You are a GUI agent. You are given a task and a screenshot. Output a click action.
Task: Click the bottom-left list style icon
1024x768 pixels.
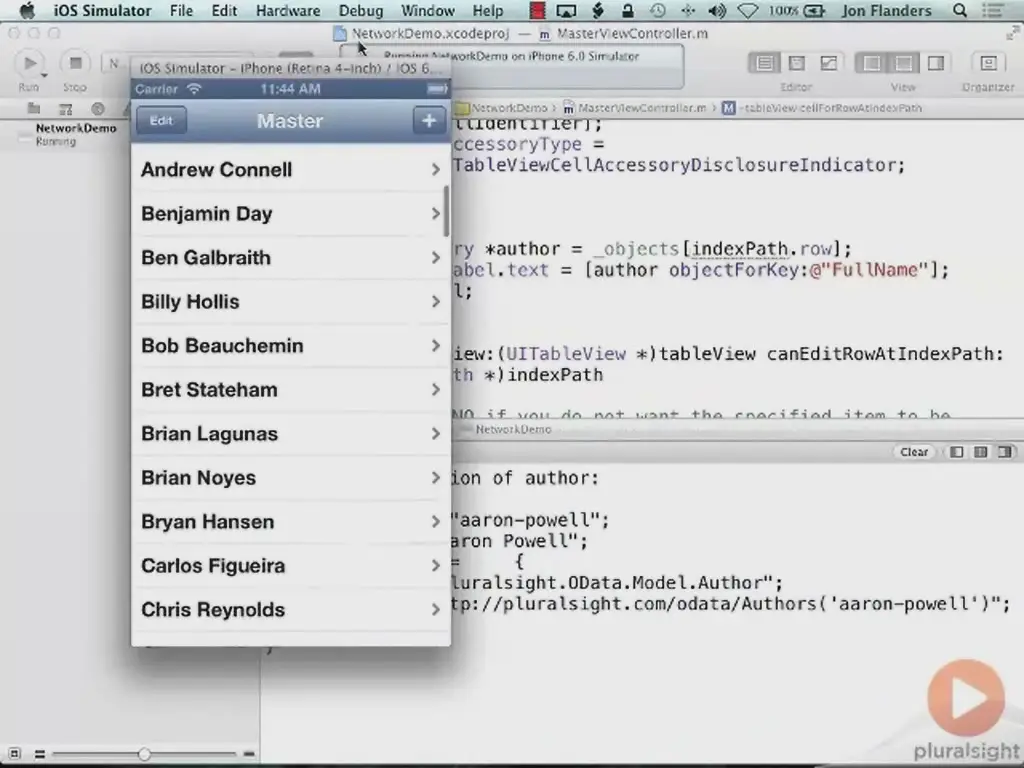tap(40, 754)
